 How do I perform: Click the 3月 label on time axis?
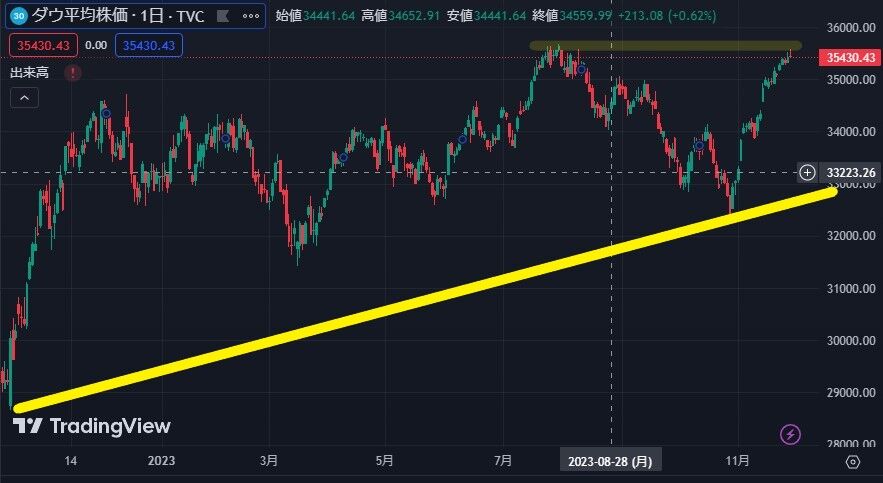(x=269, y=461)
